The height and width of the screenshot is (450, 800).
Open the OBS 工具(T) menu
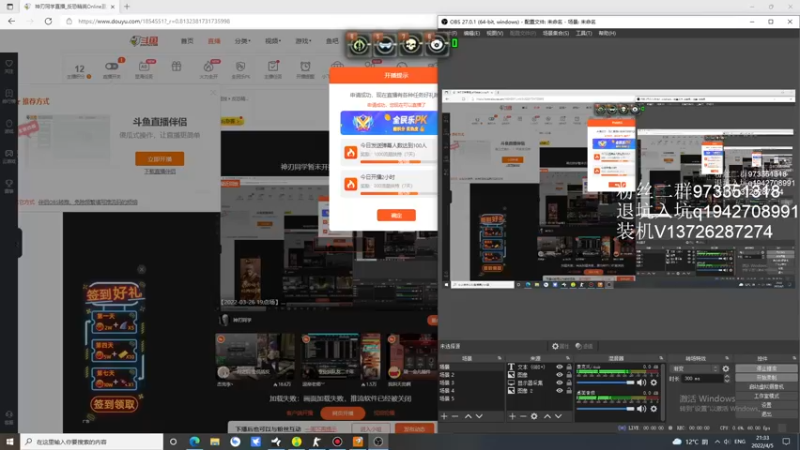coord(584,33)
